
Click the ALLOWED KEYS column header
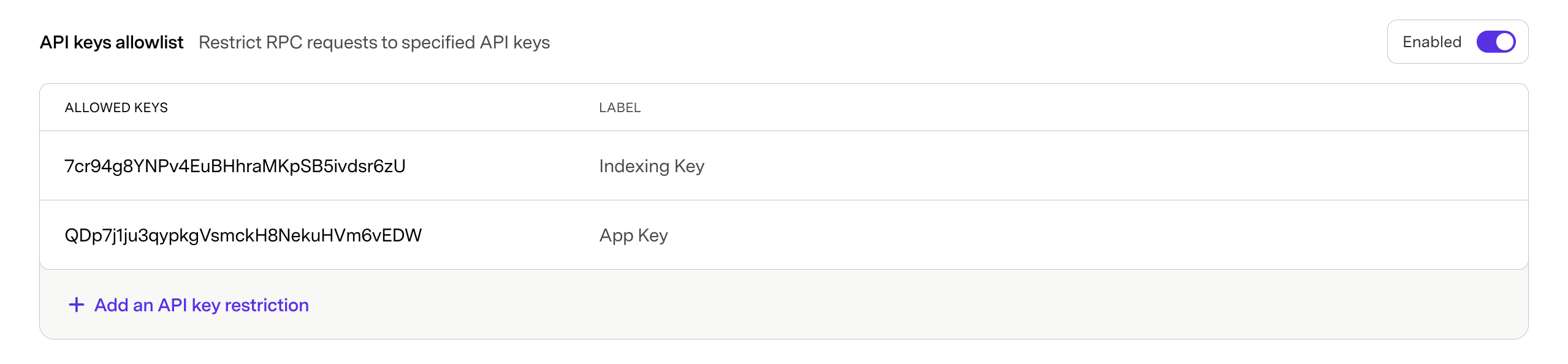tap(116, 107)
